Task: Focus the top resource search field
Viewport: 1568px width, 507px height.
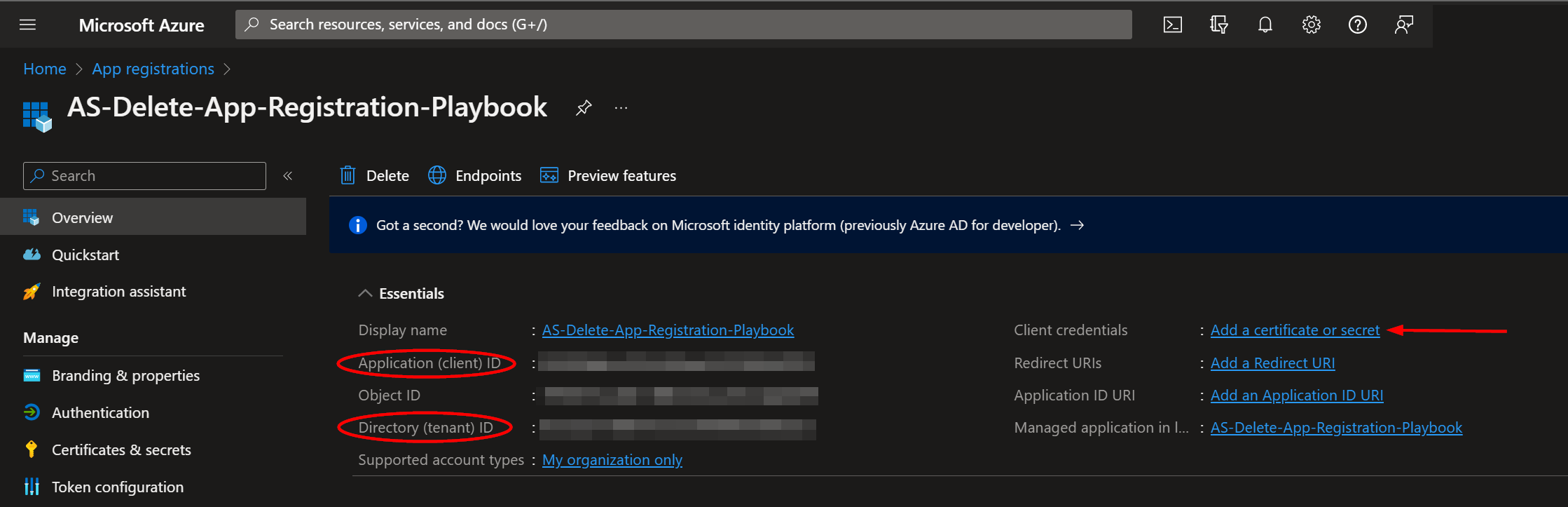Action: pyautogui.click(x=683, y=25)
